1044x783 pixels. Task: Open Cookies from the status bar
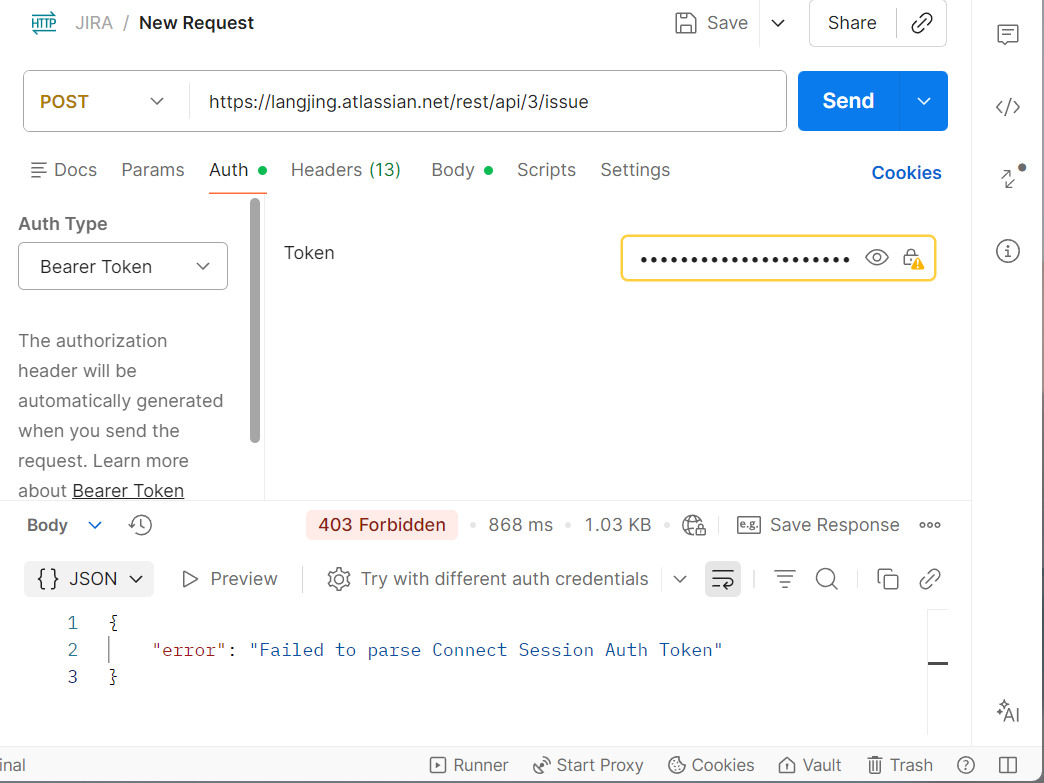pos(710,765)
